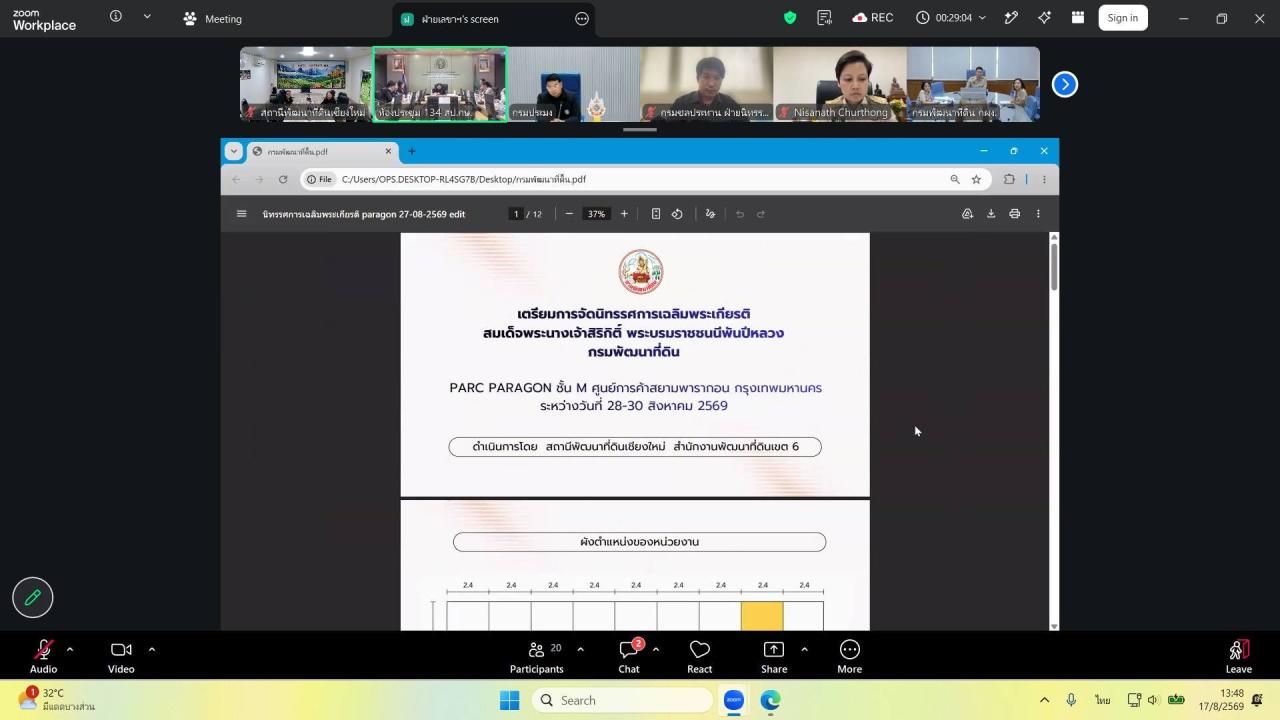
Task: Open PDF viewer sidebar hamburger menu
Action: (241, 214)
